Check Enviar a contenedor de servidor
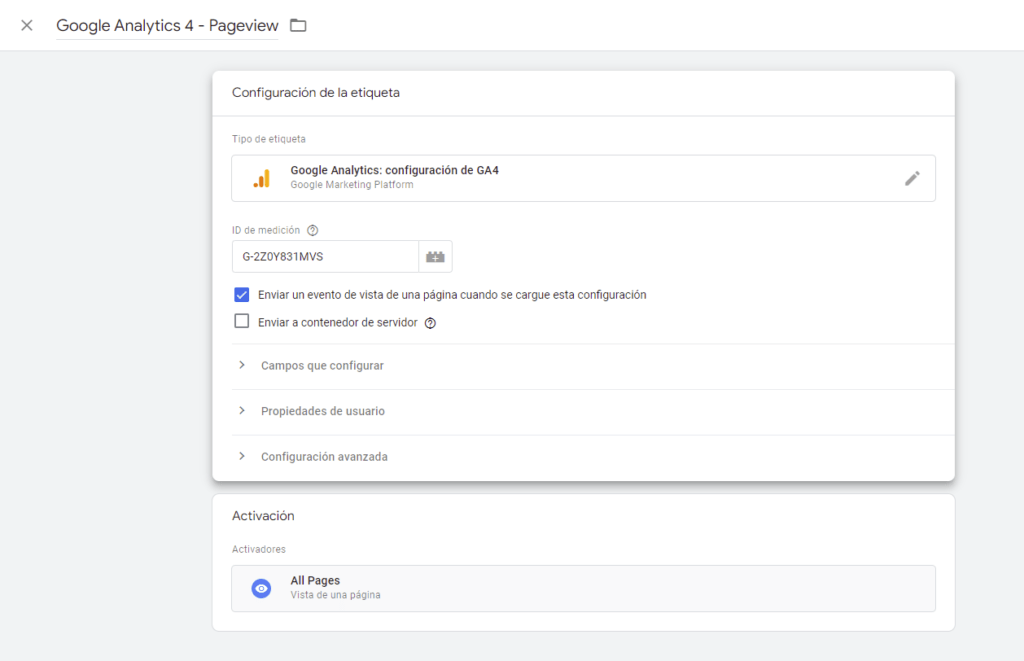 coord(242,321)
